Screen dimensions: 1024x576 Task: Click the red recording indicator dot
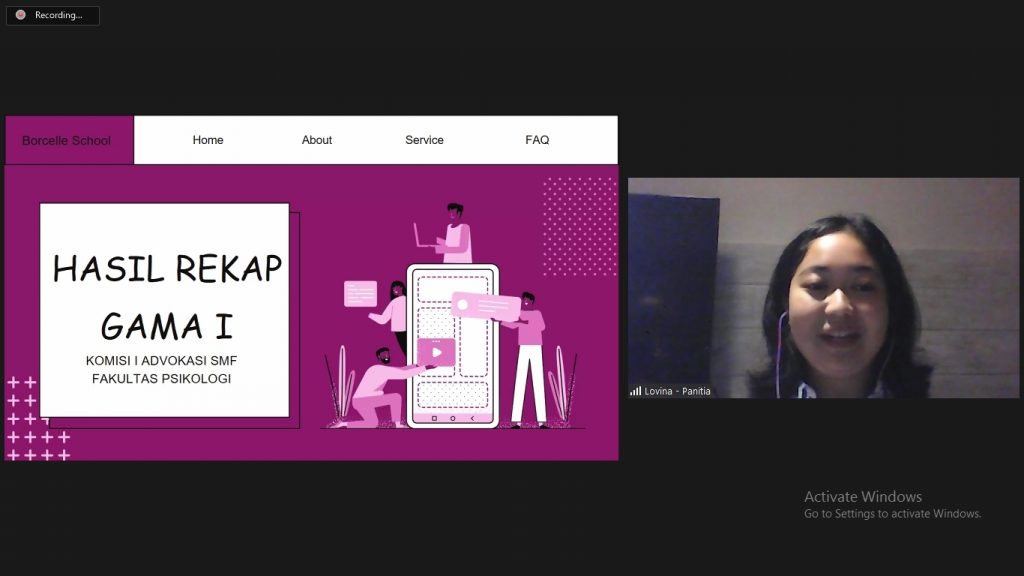(x=21, y=15)
